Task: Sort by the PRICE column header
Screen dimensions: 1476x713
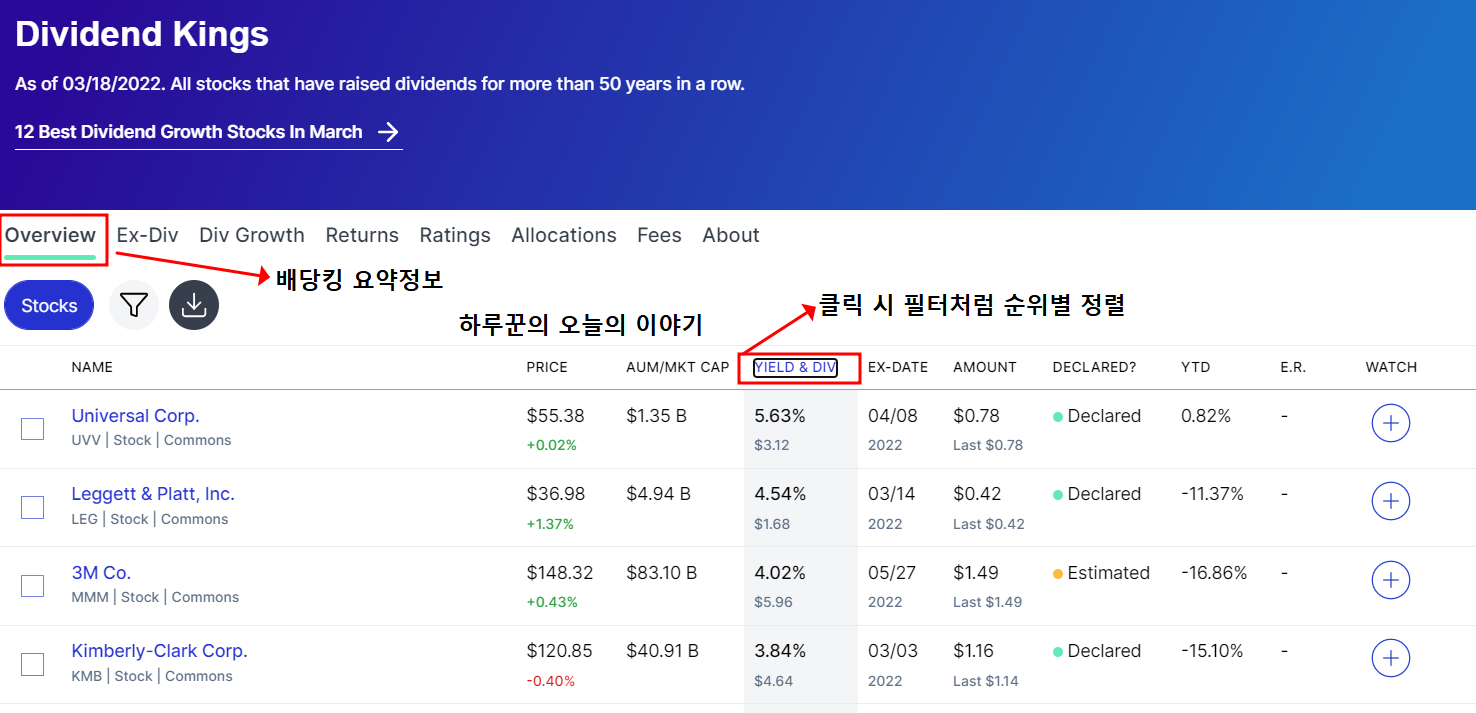Action: 547,367
